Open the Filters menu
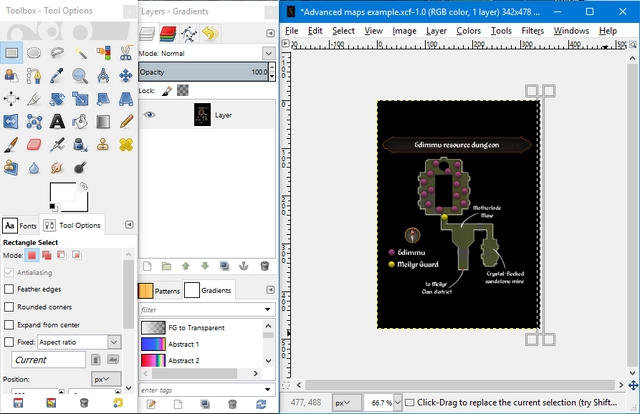 (532, 31)
